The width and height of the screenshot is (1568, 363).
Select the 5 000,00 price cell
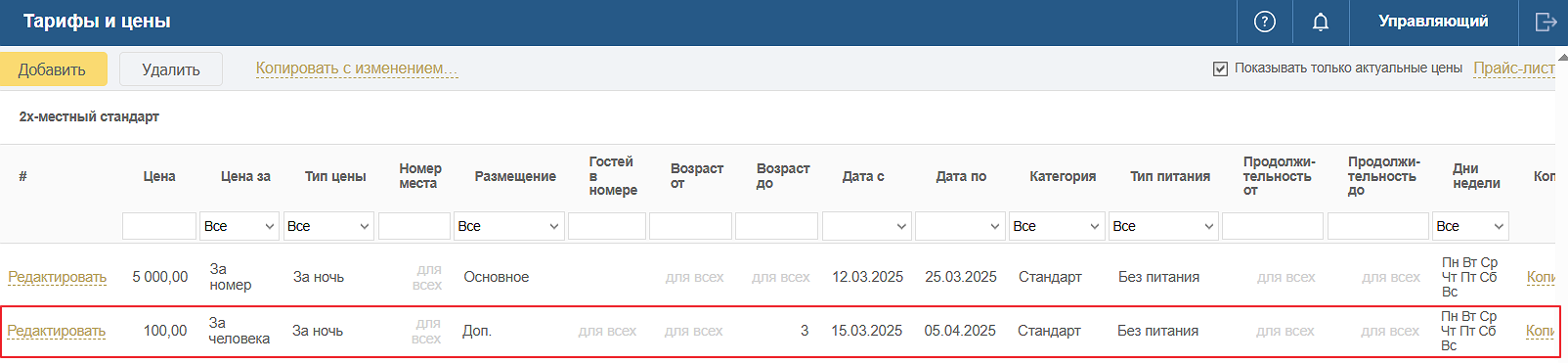click(160, 277)
